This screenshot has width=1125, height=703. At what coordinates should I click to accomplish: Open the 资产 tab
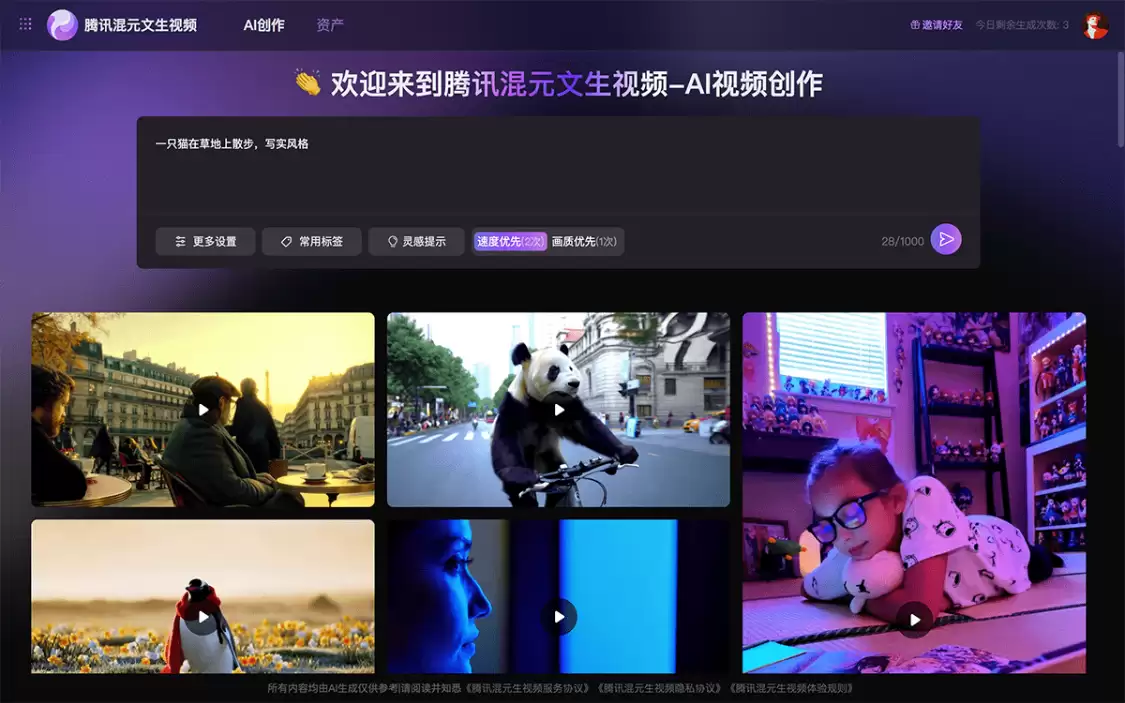coord(330,24)
